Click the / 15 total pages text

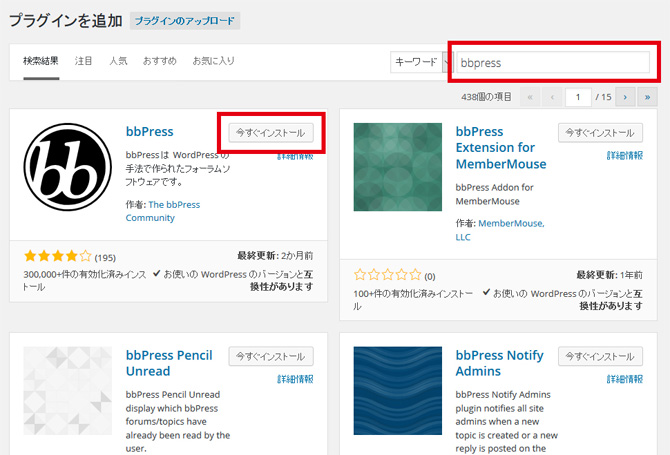click(x=603, y=97)
